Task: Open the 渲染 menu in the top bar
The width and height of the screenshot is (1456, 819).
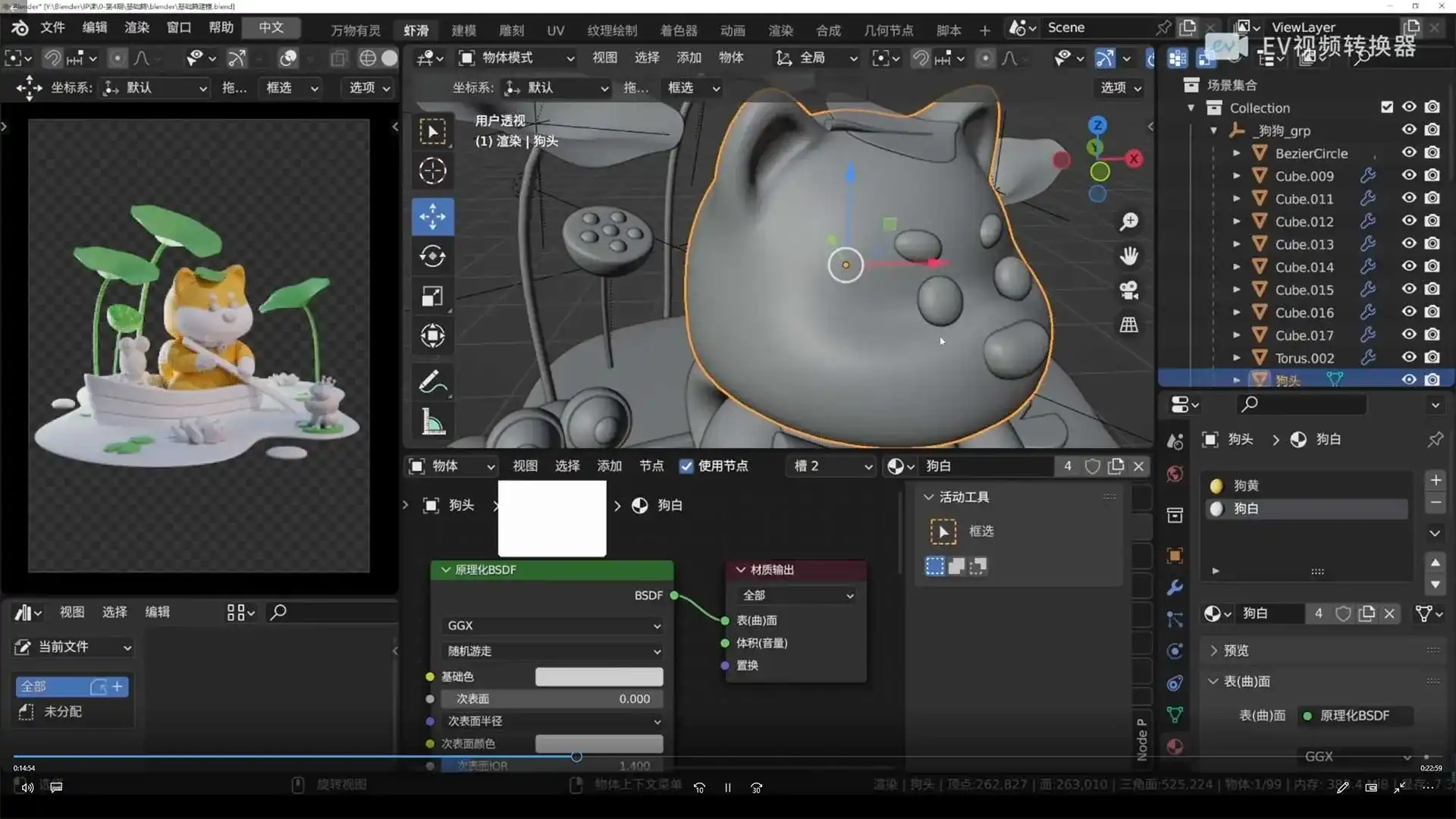Action: [136, 27]
